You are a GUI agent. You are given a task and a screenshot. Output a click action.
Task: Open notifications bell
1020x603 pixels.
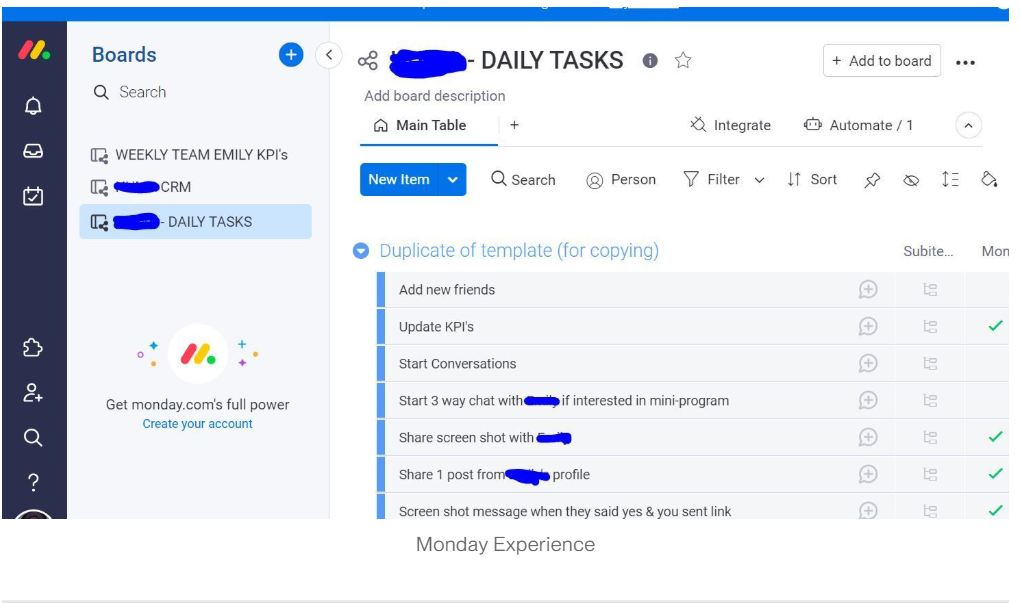pyautogui.click(x=33, y=106)
